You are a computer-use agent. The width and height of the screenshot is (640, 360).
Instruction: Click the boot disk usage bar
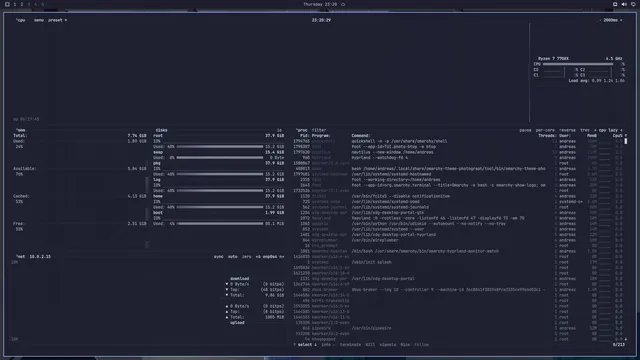(220, 224)
